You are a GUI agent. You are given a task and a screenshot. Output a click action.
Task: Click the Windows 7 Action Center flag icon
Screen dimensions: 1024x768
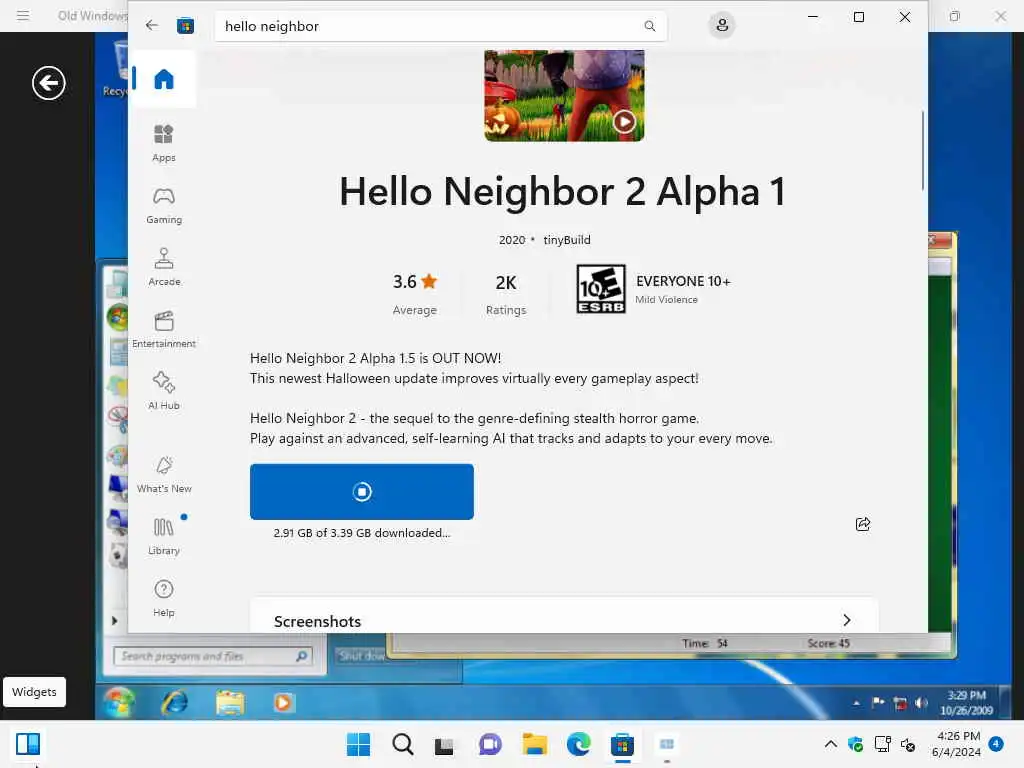click(x=878, y=703)
